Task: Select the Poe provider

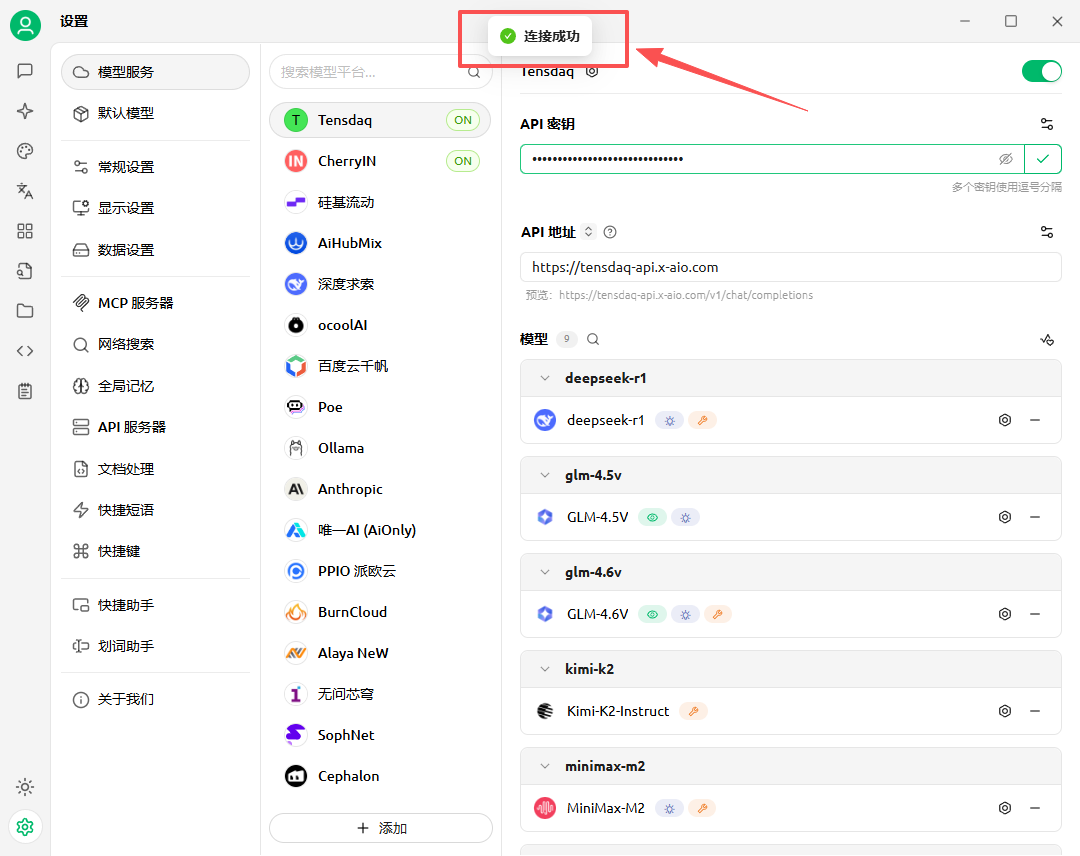Action: point(380,407)
